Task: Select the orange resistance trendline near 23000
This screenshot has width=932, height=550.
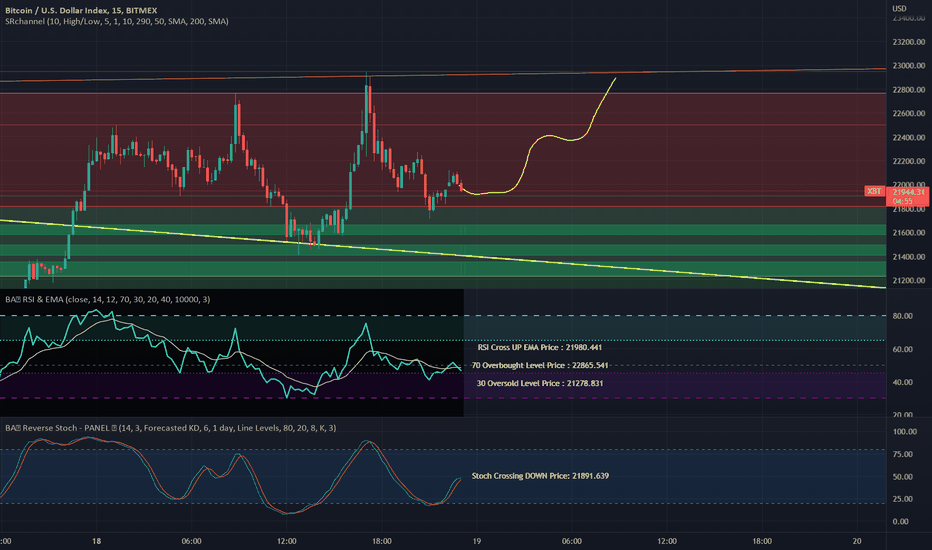Action: point(443,74)
